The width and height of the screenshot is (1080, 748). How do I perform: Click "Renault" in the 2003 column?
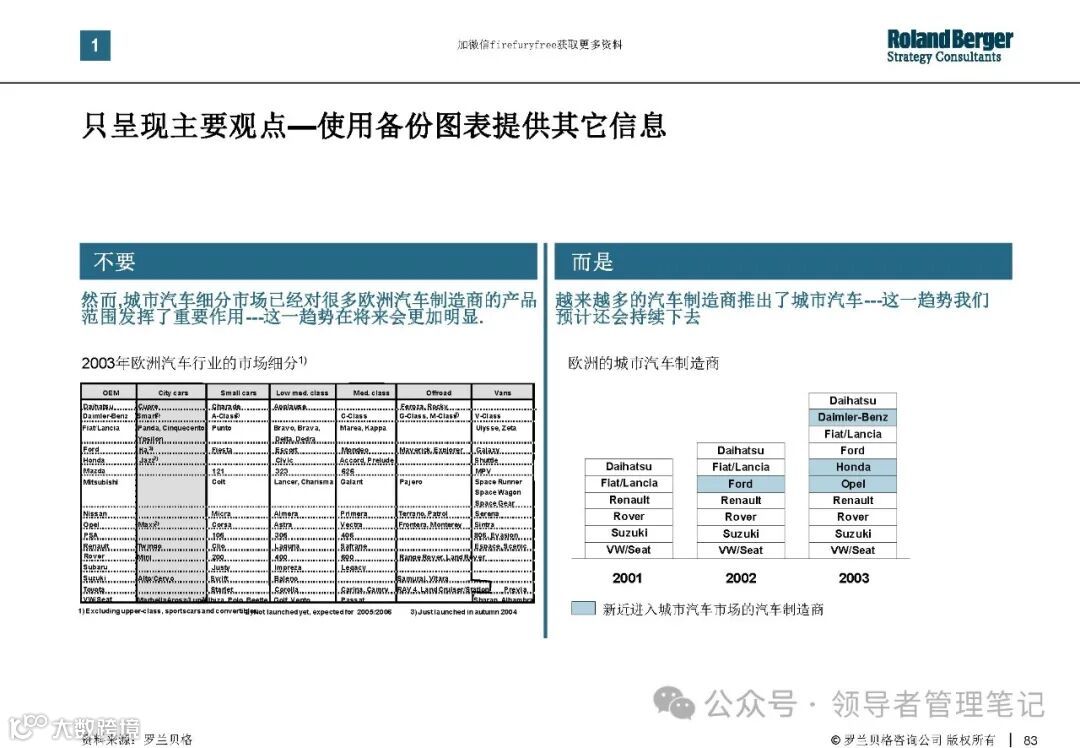click(x=853, y=500)
